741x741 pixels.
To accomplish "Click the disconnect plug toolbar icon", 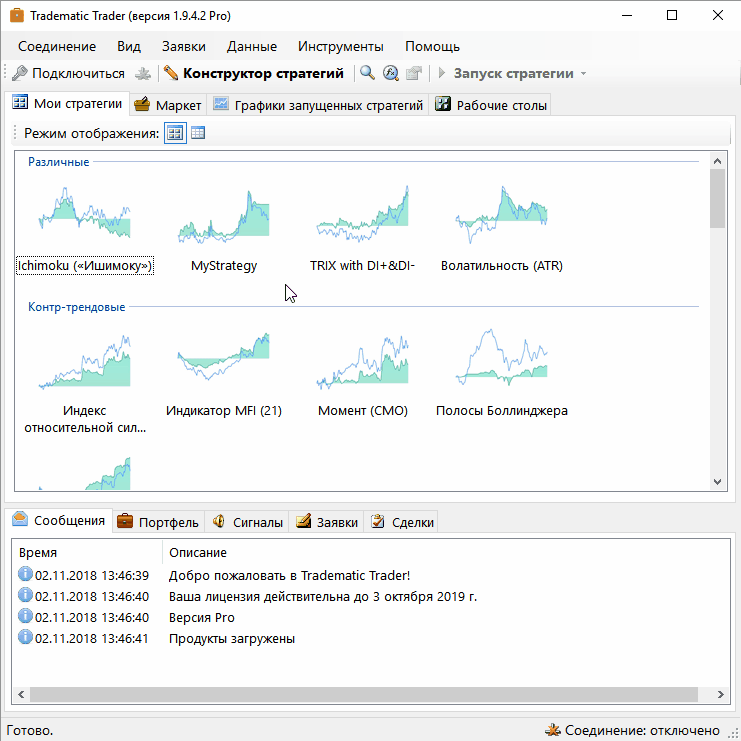I will click(x=143, y=74).
